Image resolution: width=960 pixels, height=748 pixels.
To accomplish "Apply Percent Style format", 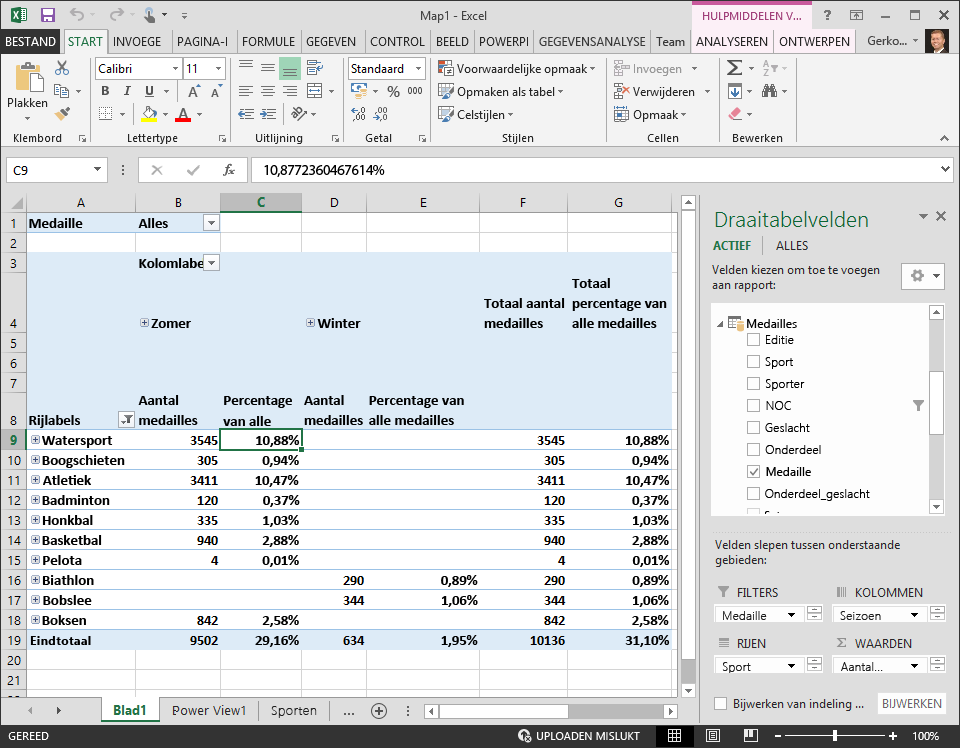I will click(393, 92).
